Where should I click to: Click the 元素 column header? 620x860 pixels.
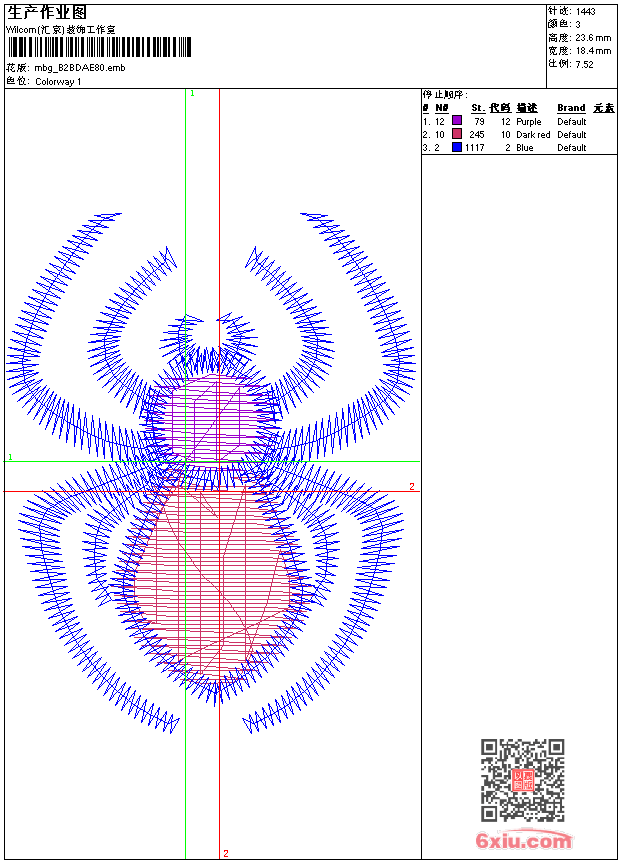point(604,108)
